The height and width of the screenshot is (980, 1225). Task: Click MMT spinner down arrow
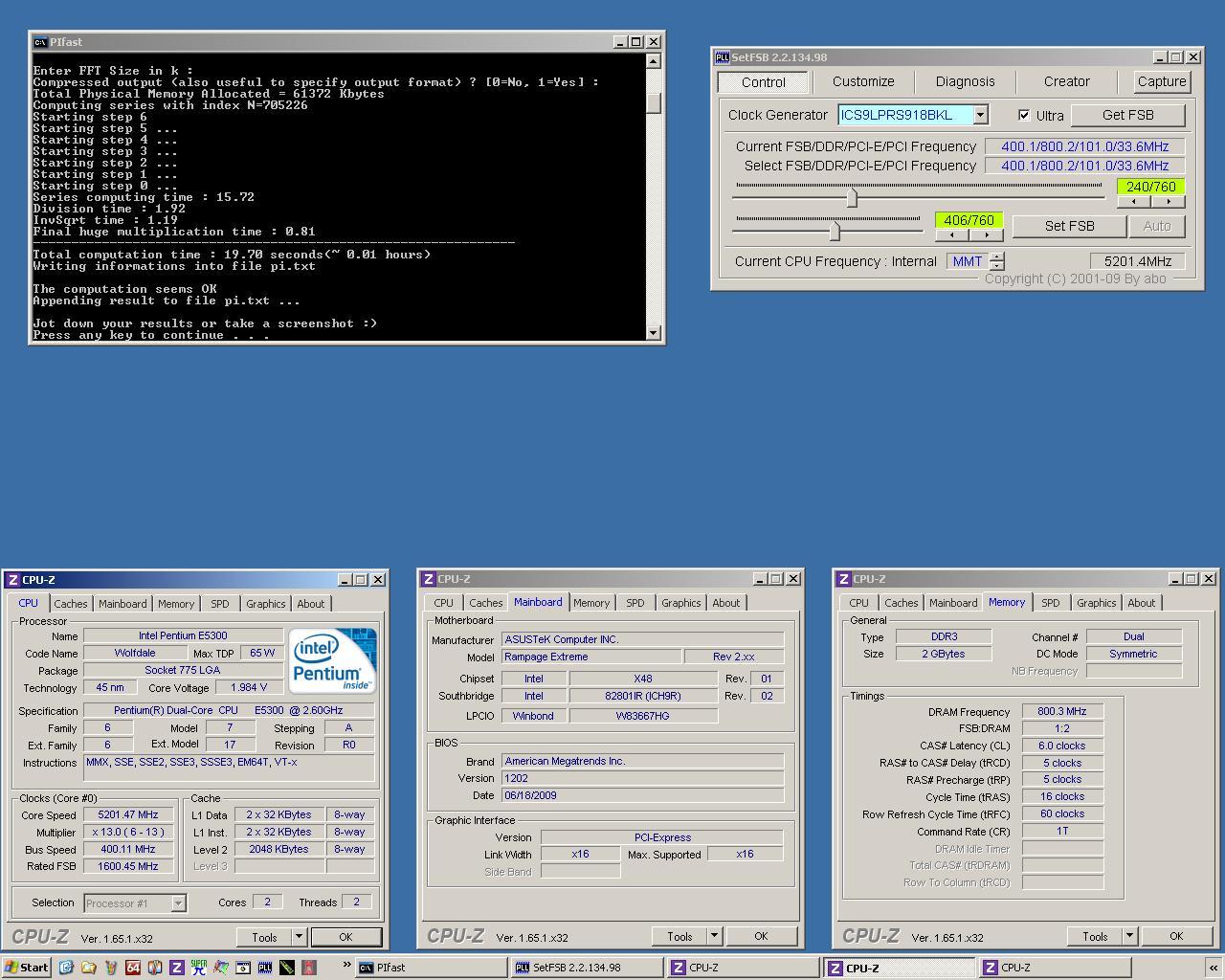pyautogui.click(x=997, y=265)
